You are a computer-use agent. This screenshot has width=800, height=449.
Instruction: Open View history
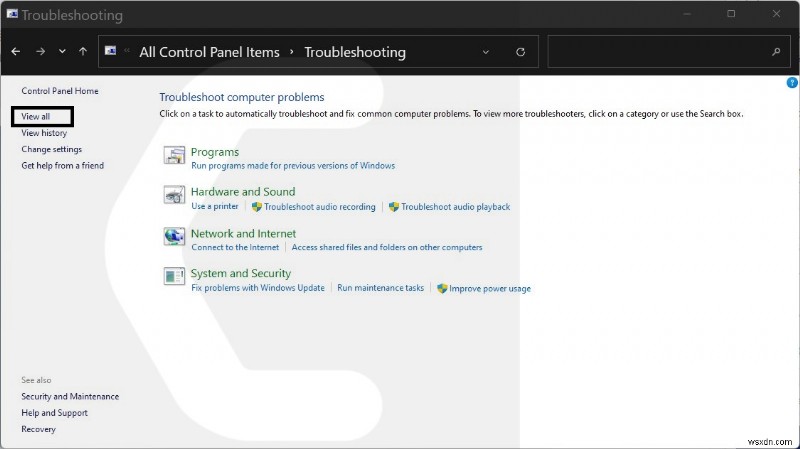[44, 133]
